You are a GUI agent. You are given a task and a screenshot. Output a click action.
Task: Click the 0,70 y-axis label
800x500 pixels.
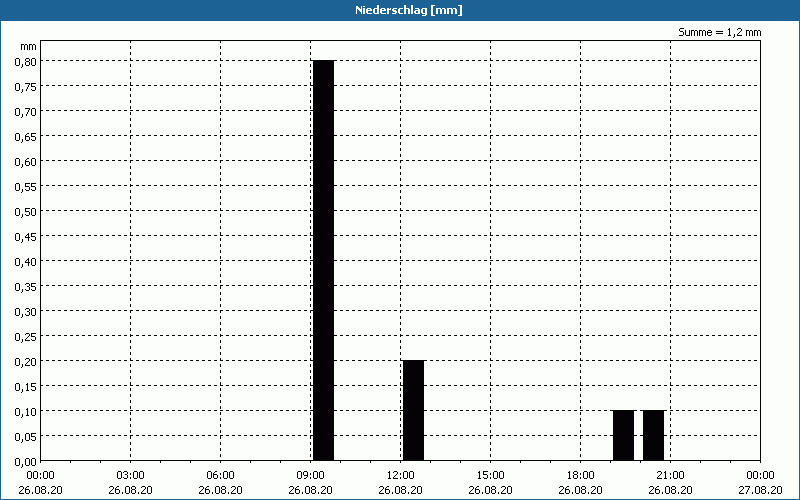[26, 111]
